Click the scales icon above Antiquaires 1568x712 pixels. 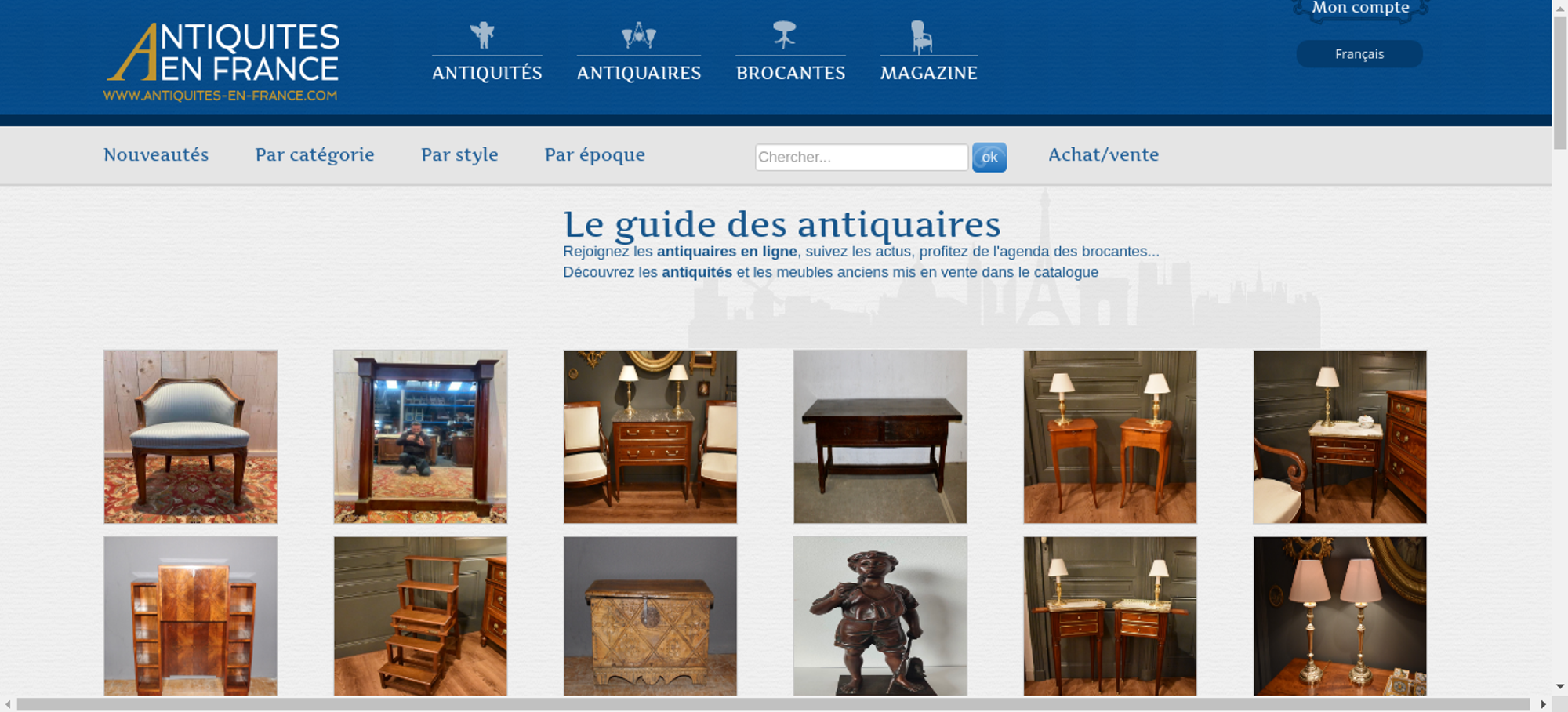pyautogui.click(x=638, y=35)
